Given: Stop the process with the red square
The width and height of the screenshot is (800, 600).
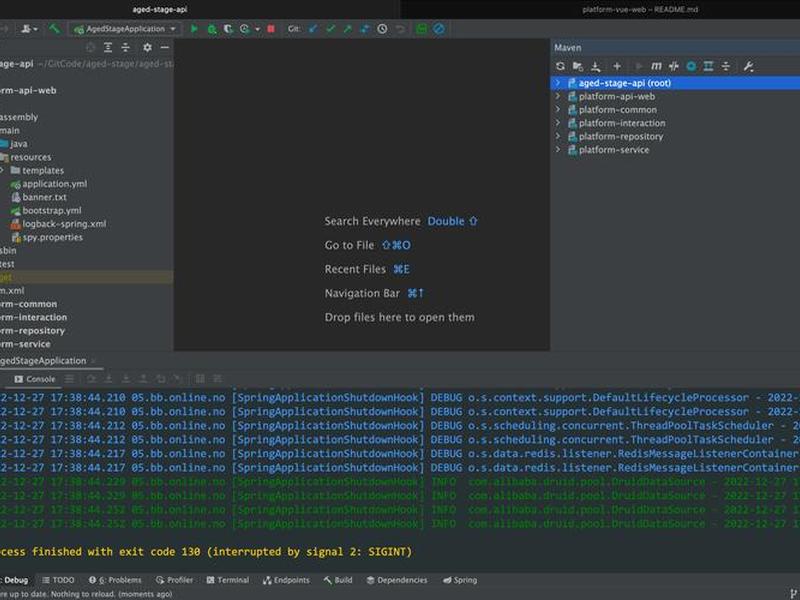Looking at the screenshot, I should pyautogui.click(x=271, y=29).
